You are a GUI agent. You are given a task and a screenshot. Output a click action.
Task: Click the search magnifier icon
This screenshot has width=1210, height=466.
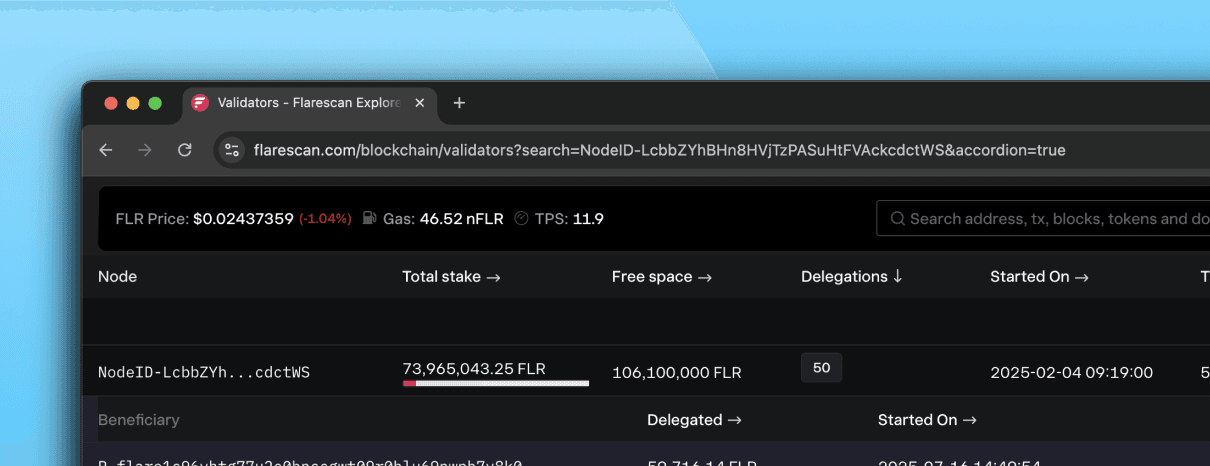pos(897,218)
